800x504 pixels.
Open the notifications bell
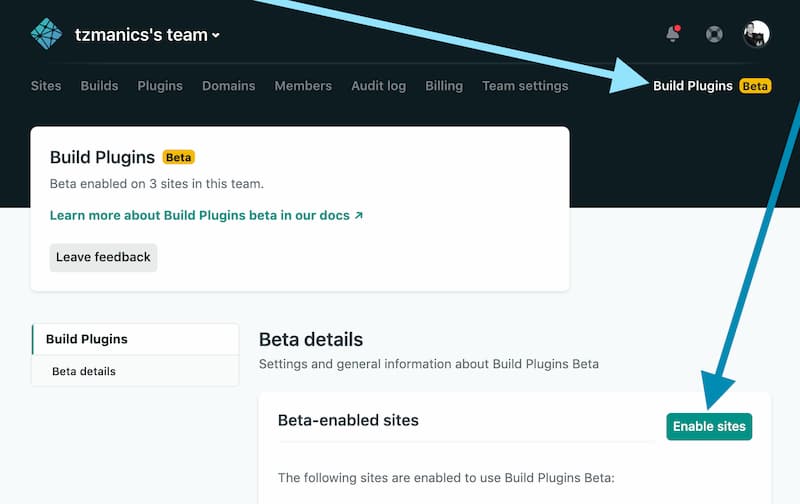[x=673, y=34]
